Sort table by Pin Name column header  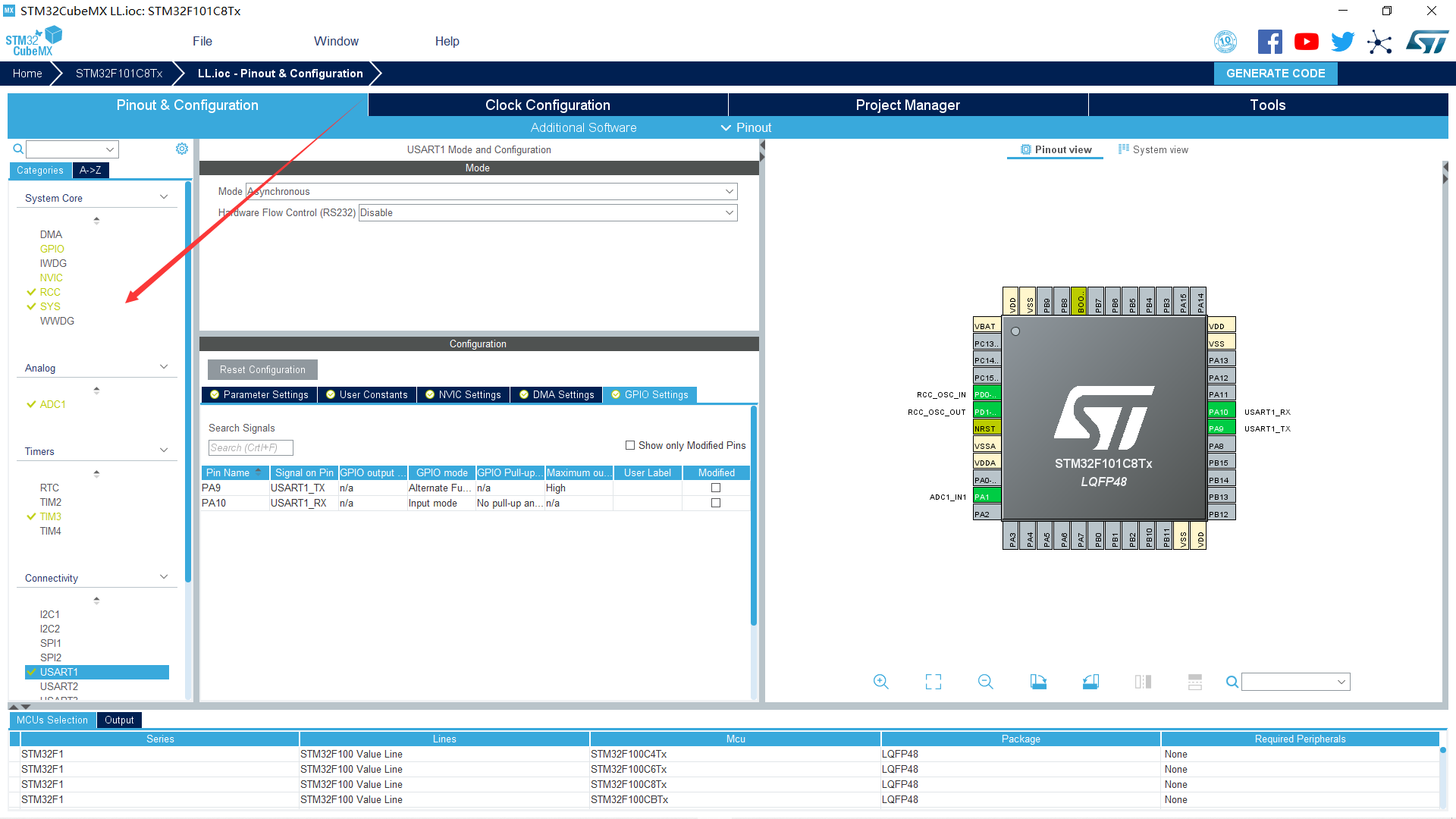pyautogui.click(x=235, y=472)
